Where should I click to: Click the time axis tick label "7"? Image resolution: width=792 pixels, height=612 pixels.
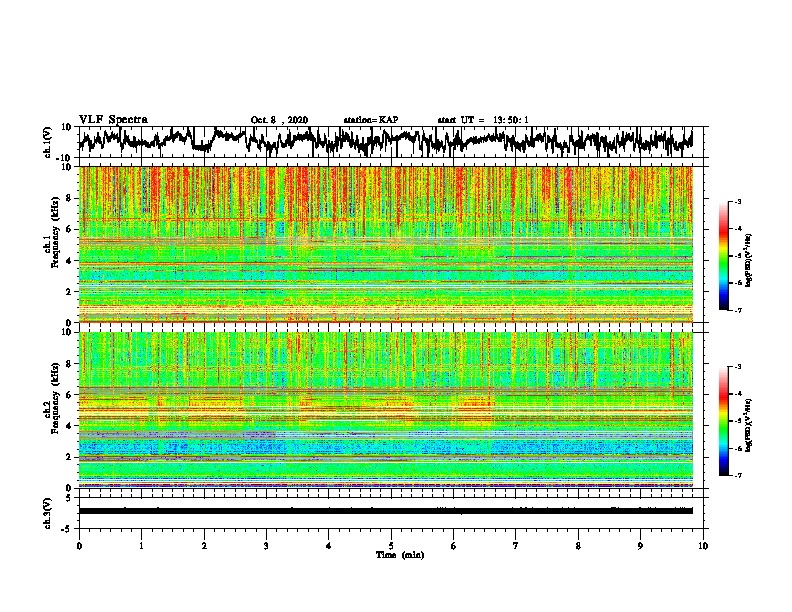tap(516, 546)
